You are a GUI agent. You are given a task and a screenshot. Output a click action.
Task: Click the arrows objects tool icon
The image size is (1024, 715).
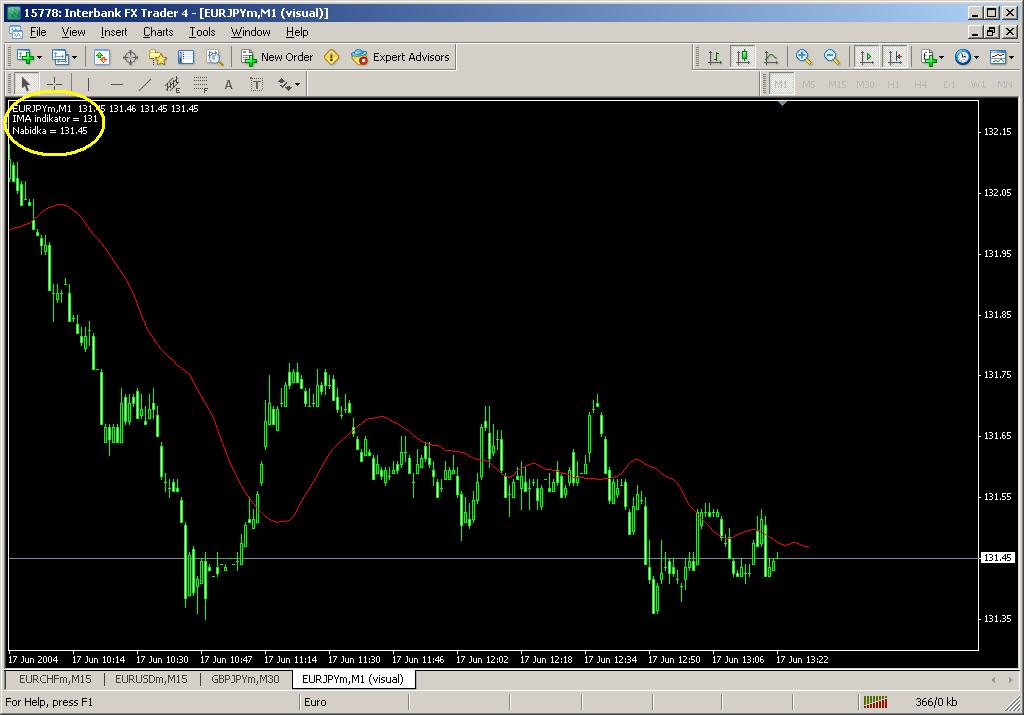point(285,84)
